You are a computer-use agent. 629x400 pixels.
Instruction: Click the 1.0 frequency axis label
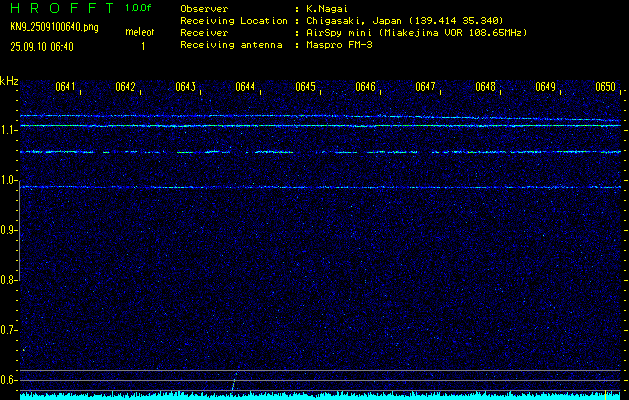click(x=7, y=181)
